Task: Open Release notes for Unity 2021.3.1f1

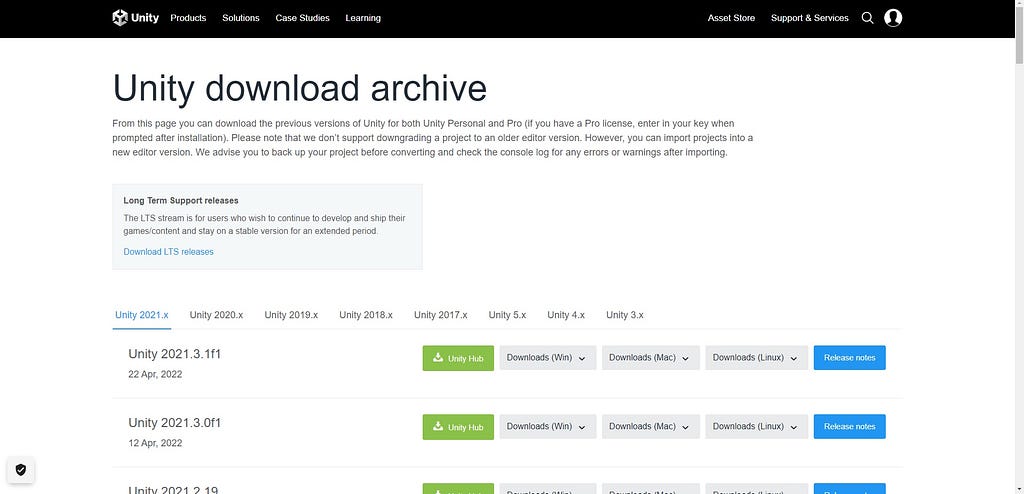Action: 850,358
